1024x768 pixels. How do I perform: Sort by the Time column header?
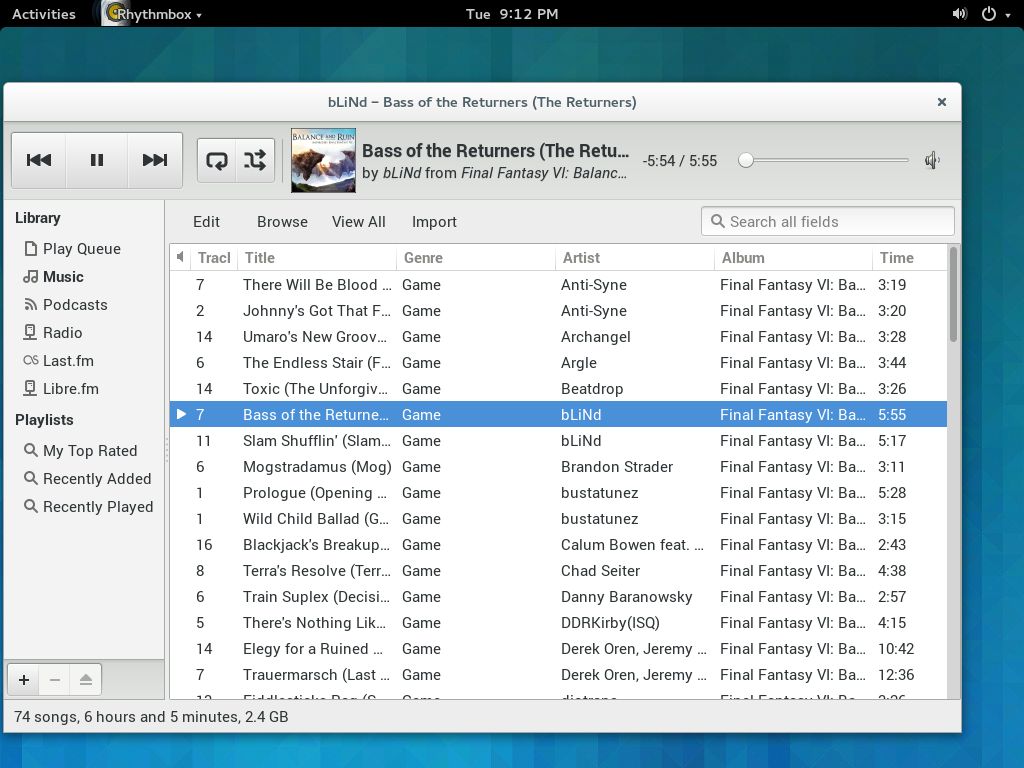910,258
